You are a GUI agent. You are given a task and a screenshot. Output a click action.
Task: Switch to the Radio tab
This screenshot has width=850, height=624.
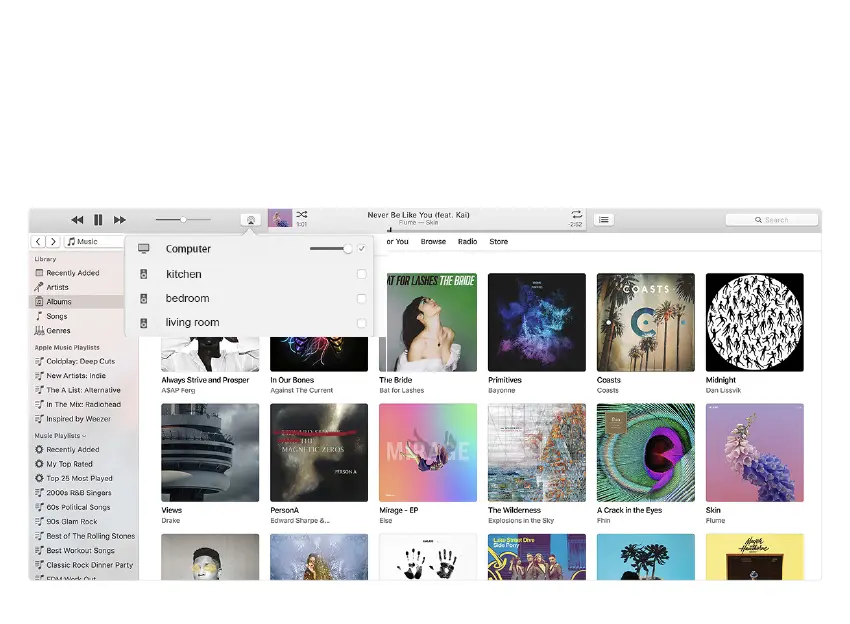pos(467,242)
